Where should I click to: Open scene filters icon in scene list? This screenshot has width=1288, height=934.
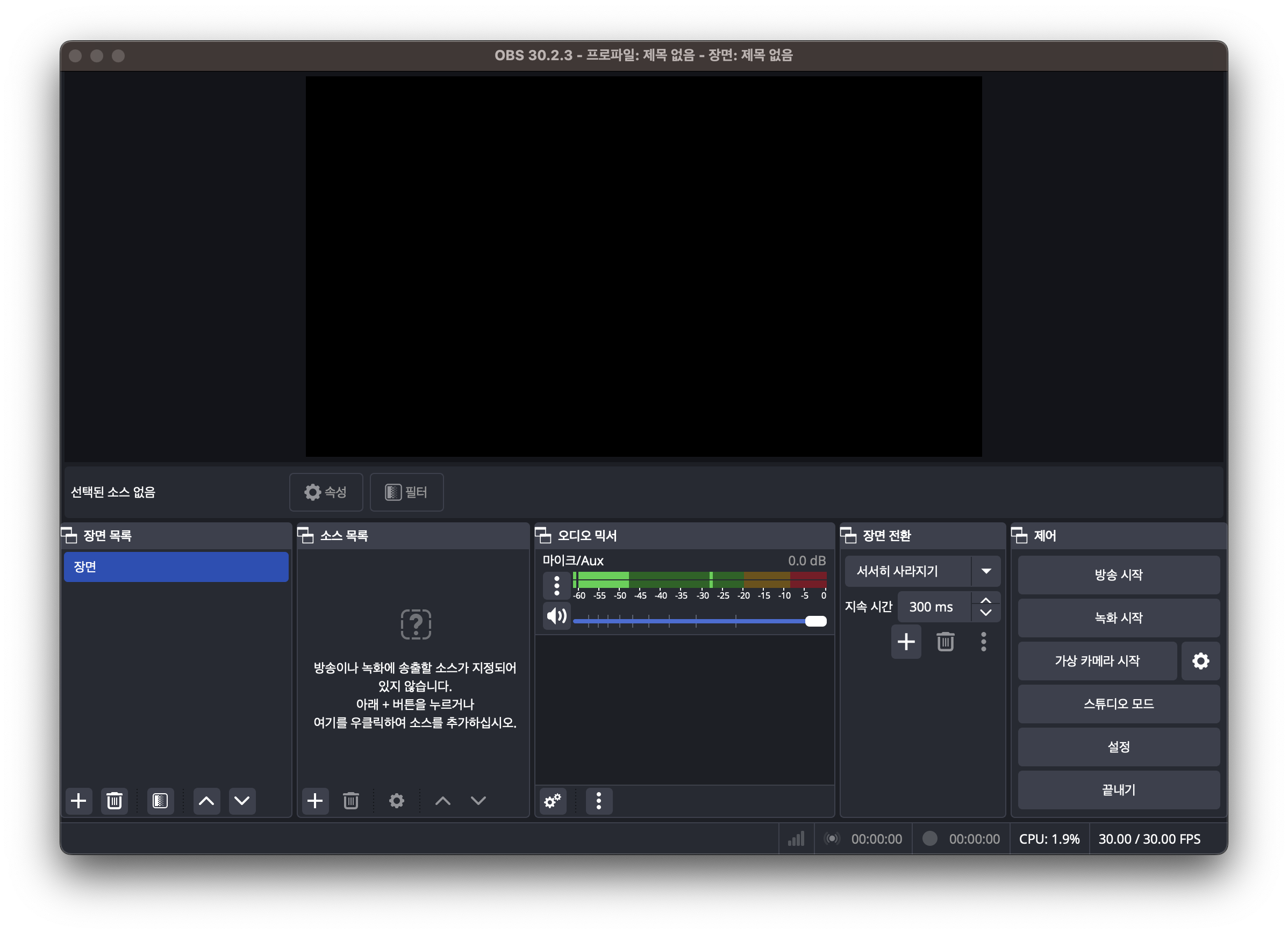click(160, 801)
